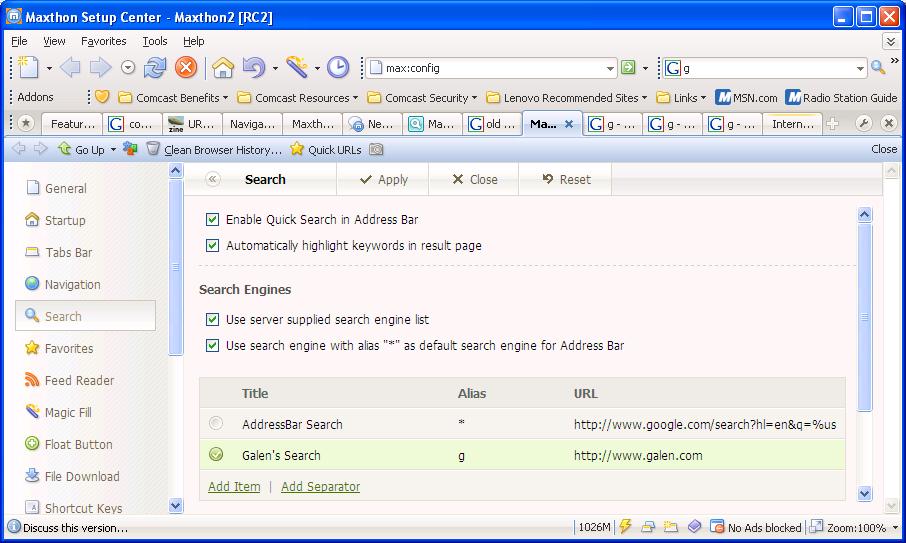This screenshot has height=543, width=906.
Task: Expand Comcast Security folder
Action: (x=422, y=98)
